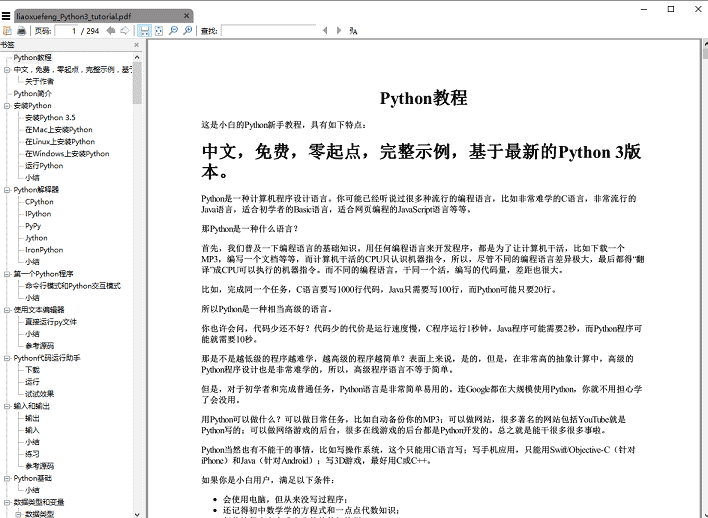Click the find next arrow
The width and height of the screenshot is (708, 518).
[x=339, y=31]
